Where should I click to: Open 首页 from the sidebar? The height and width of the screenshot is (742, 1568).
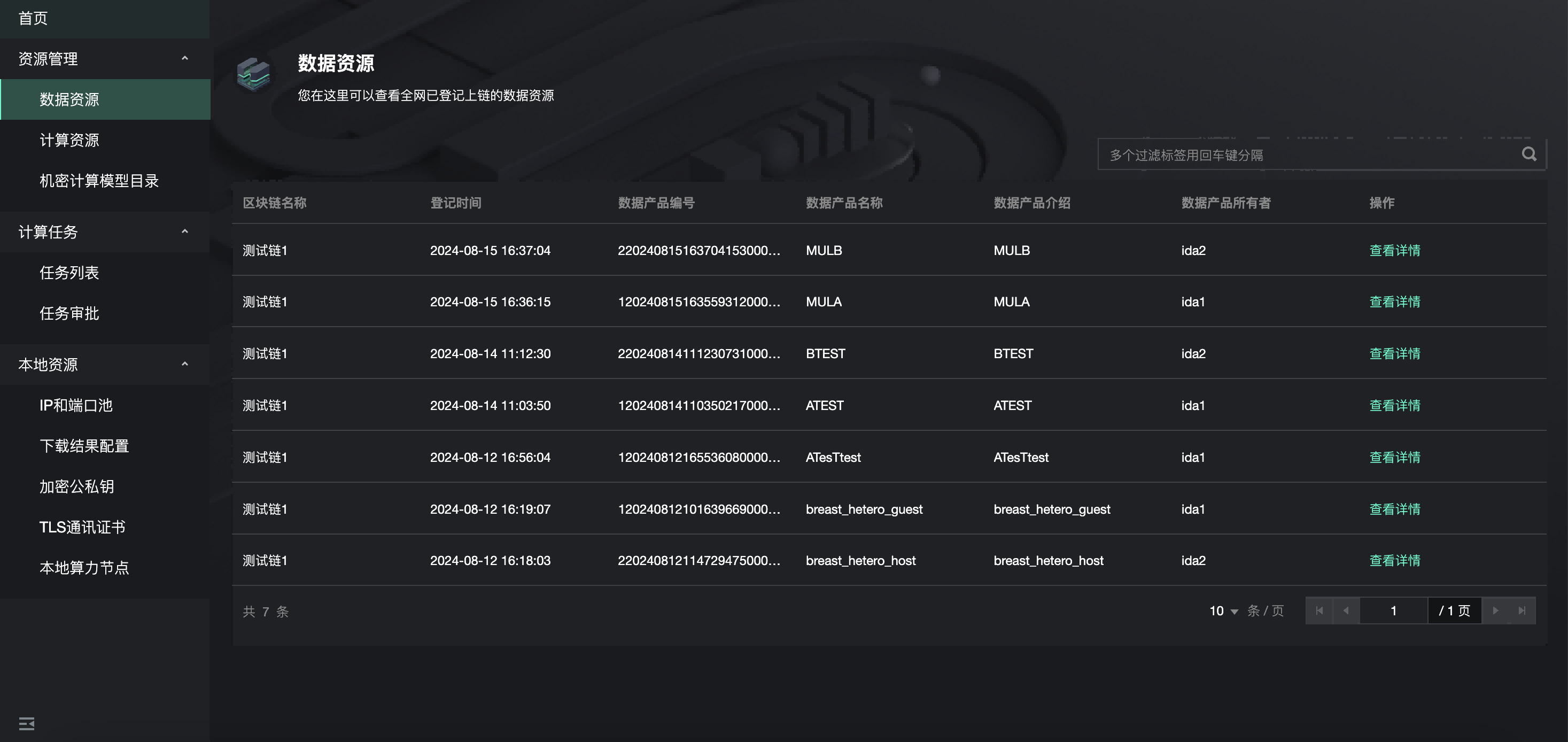pyautogui.click(x=33, y=18)
